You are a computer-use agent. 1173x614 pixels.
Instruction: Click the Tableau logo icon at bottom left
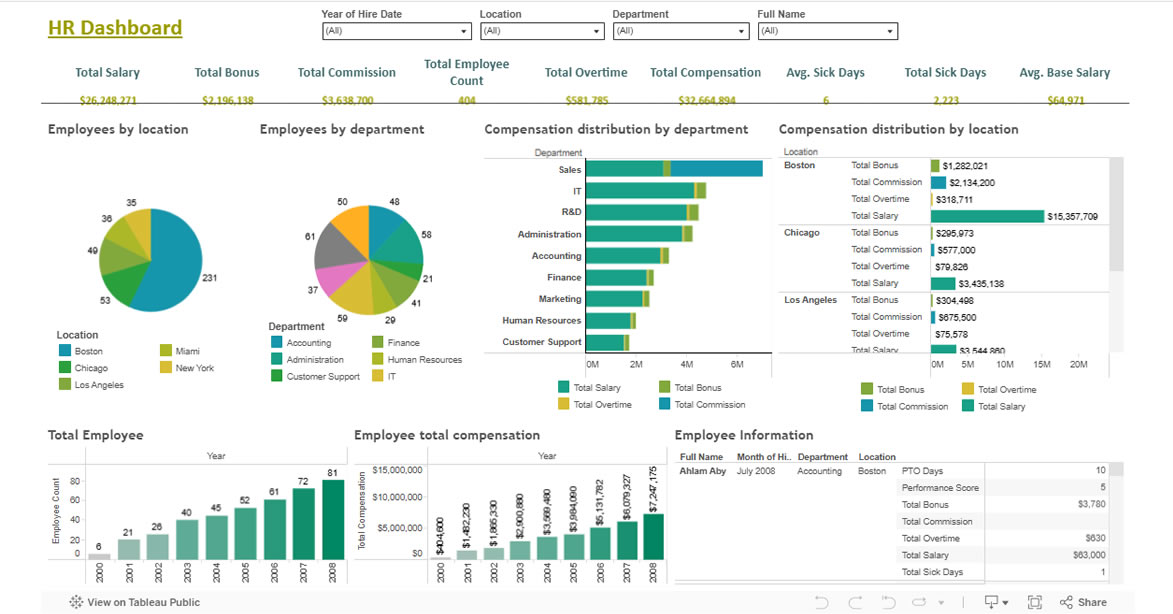click(75, 602)
